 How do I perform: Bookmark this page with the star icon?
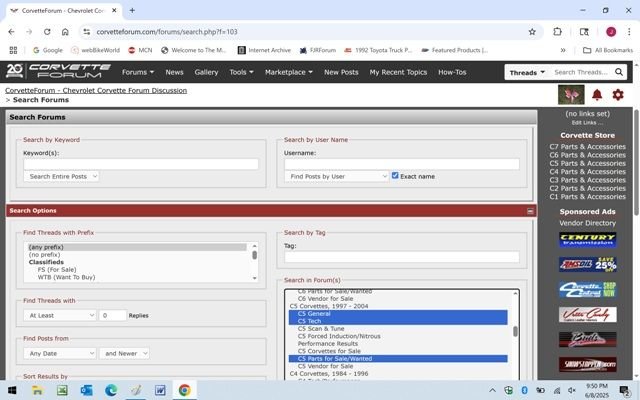tap(532, 31)
